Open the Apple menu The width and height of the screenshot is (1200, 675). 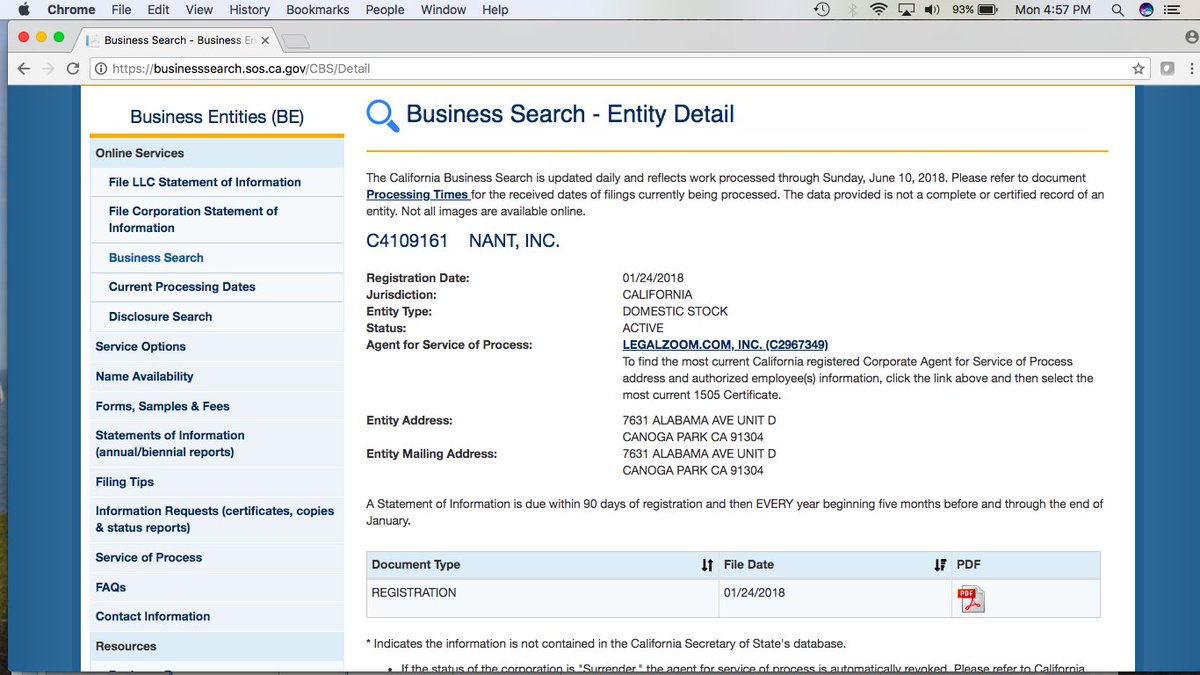pyautogui.click(x=24, y=10)
